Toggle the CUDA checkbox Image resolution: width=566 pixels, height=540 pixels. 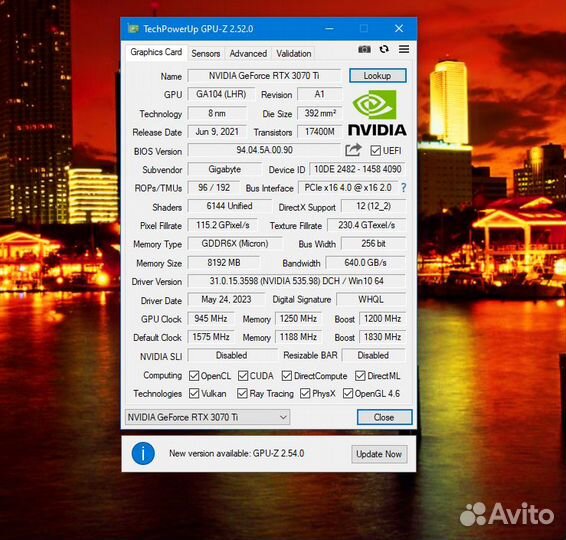[243, 376]
